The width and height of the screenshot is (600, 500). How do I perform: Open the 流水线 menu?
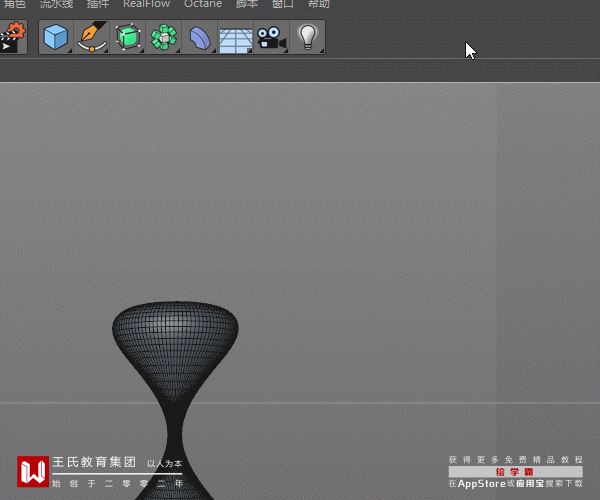[x=56, y=4]
